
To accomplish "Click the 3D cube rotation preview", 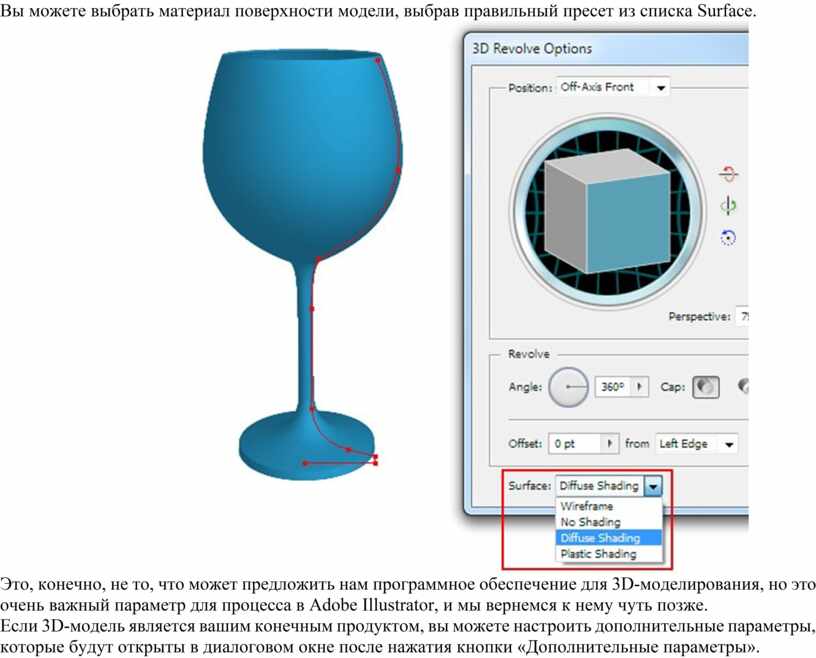I will click(x=607, y=211).
